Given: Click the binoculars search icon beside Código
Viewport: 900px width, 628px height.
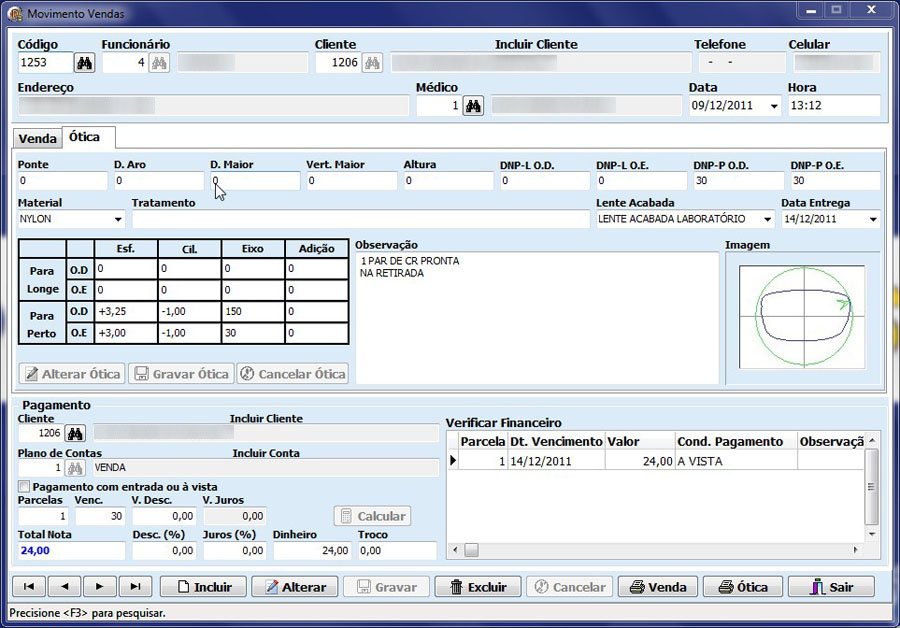Looking at the screenshot, I should click(84, 63).
